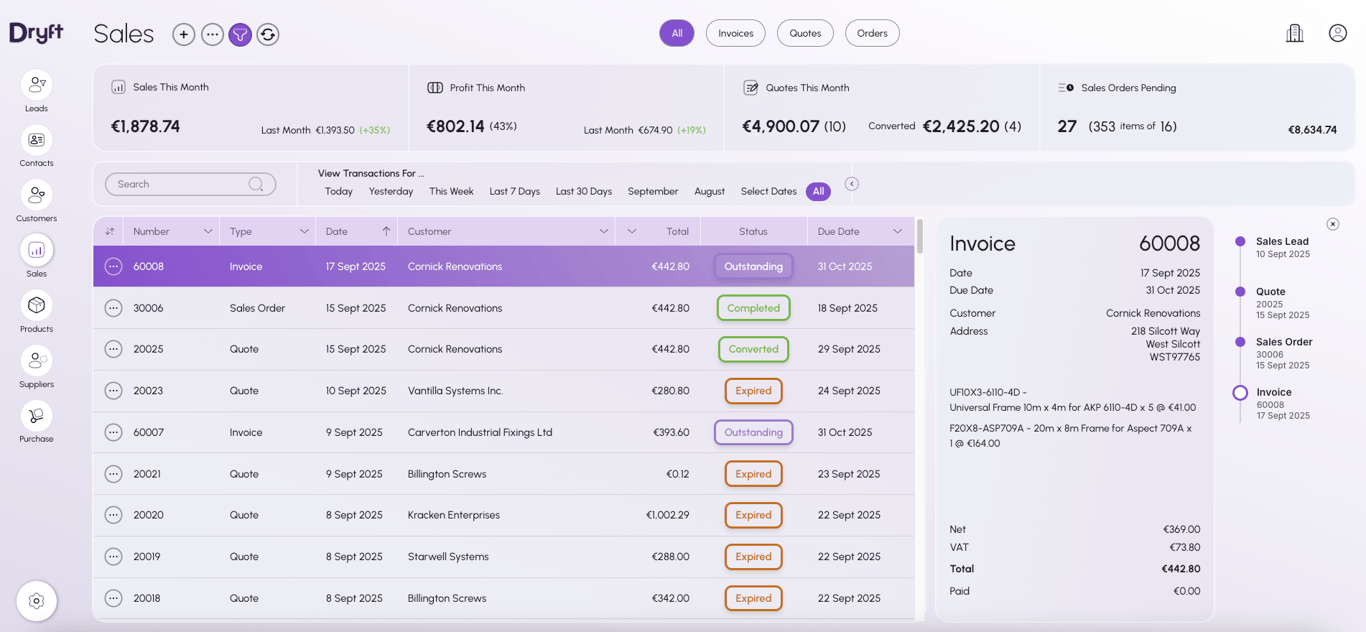Select the All date range pill
This screenshot has width=1366, height=632.
(x=818, y=191)
